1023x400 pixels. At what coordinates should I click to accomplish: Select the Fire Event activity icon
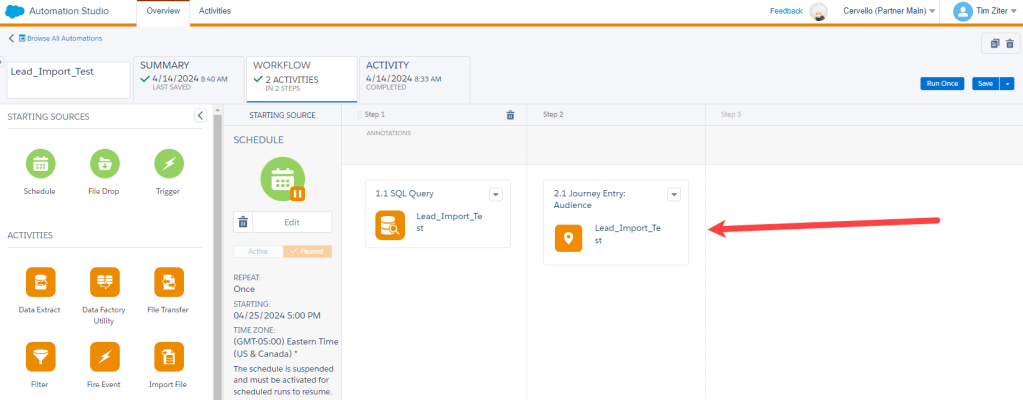pos(104,357)
